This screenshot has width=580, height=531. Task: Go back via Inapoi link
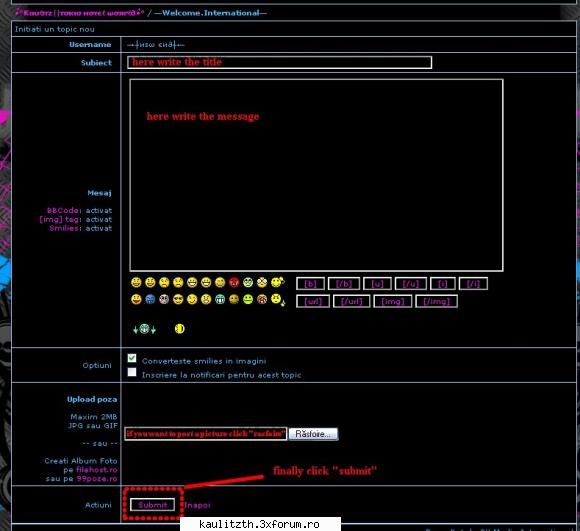(198, 505)
